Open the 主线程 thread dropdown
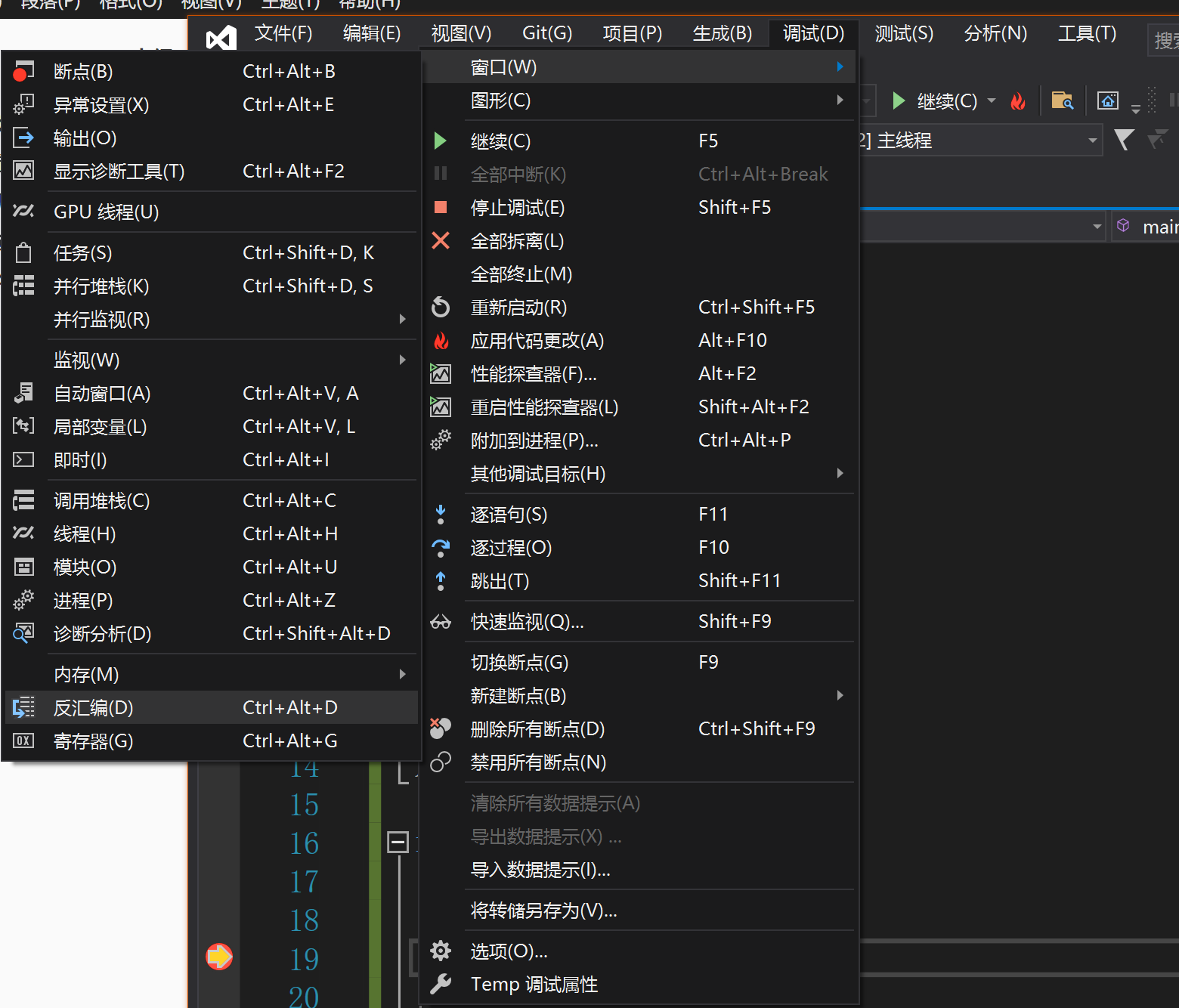 point(1092,141)
